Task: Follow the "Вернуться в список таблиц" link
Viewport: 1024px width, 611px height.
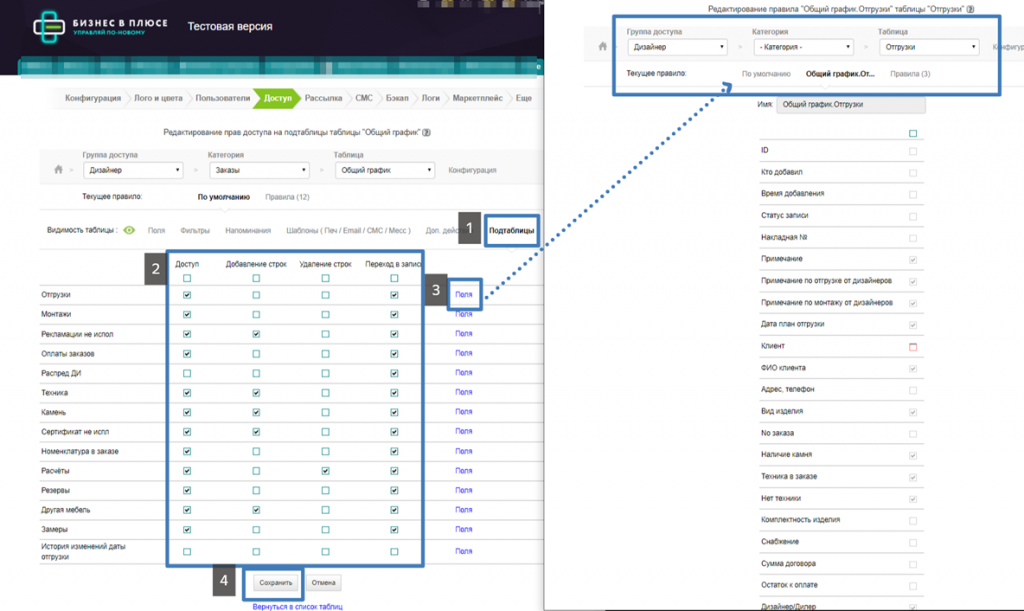Action: tap(297, 606)
